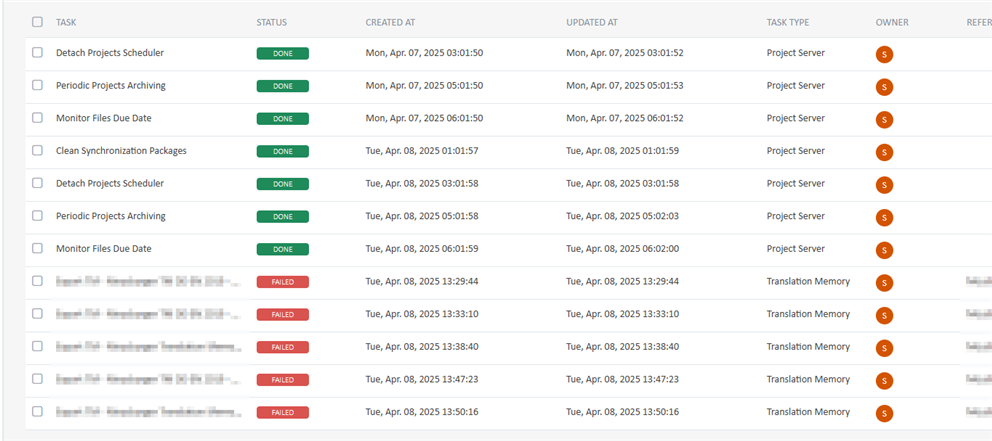
Task: Tick the checkbox for Monitor Files Due Date Apr. 08
Action: [37, 248]
